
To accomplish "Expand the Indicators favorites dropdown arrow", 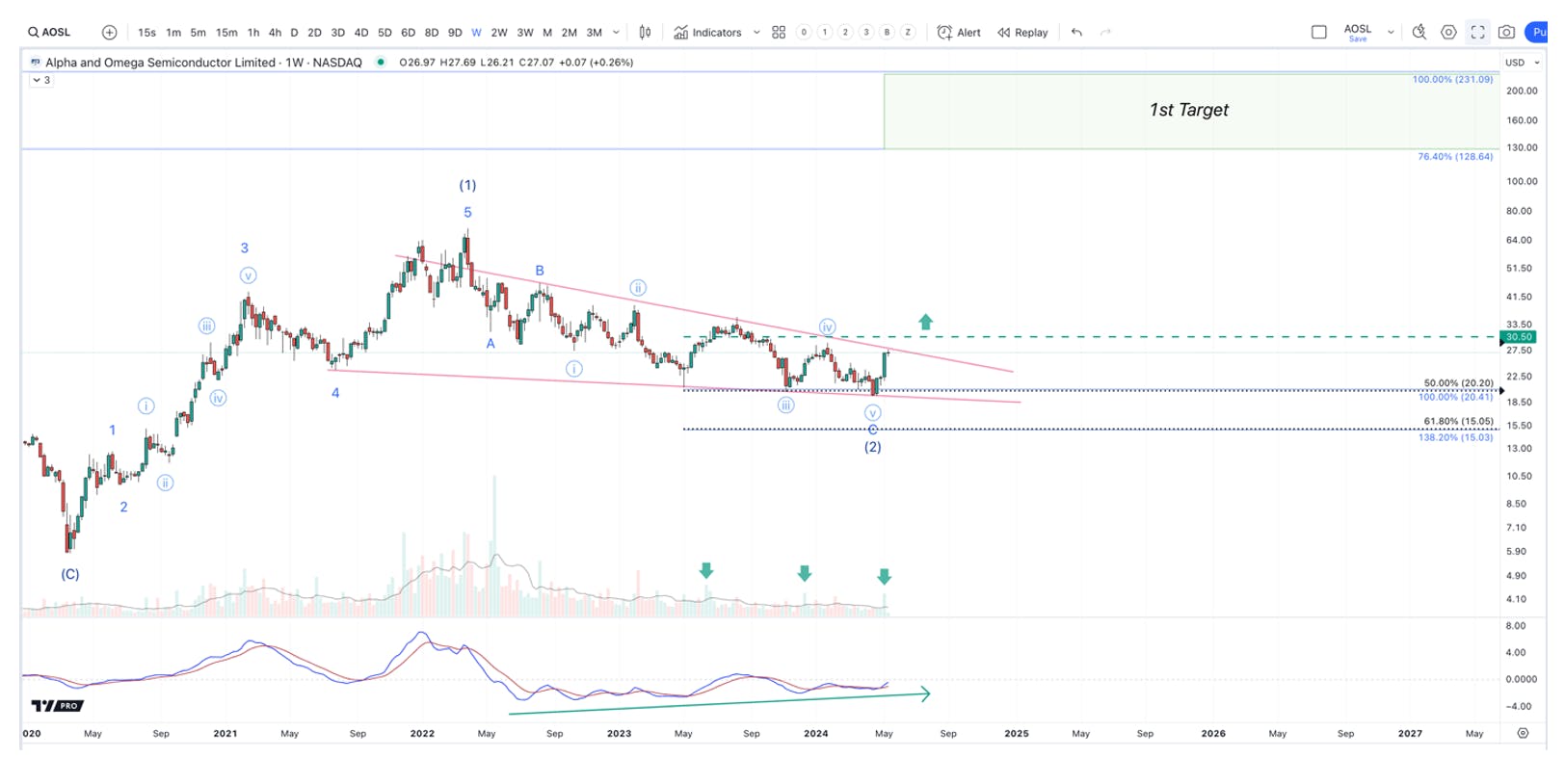I will pyautogui.click(x=756, y=32).
